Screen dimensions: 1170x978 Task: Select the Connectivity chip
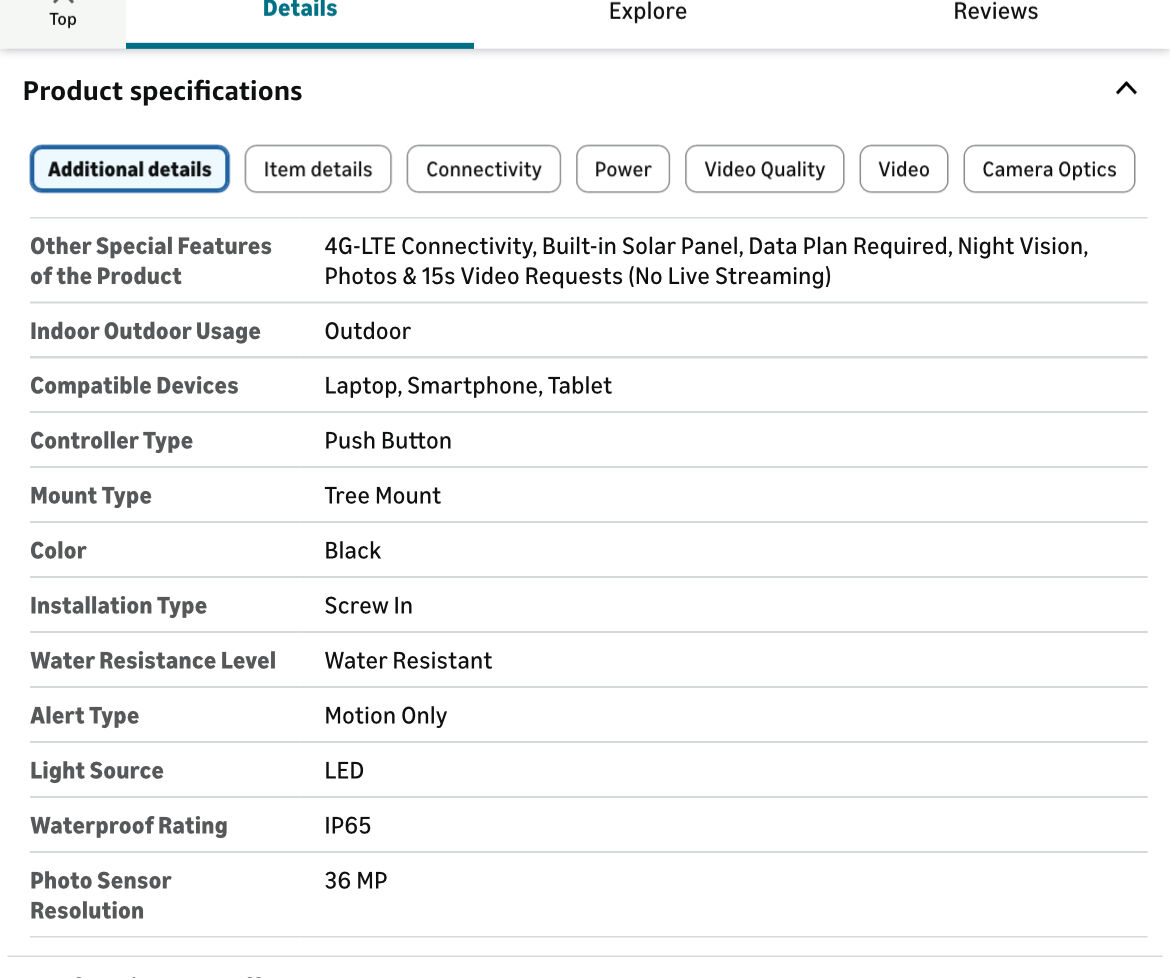point(483,169)
